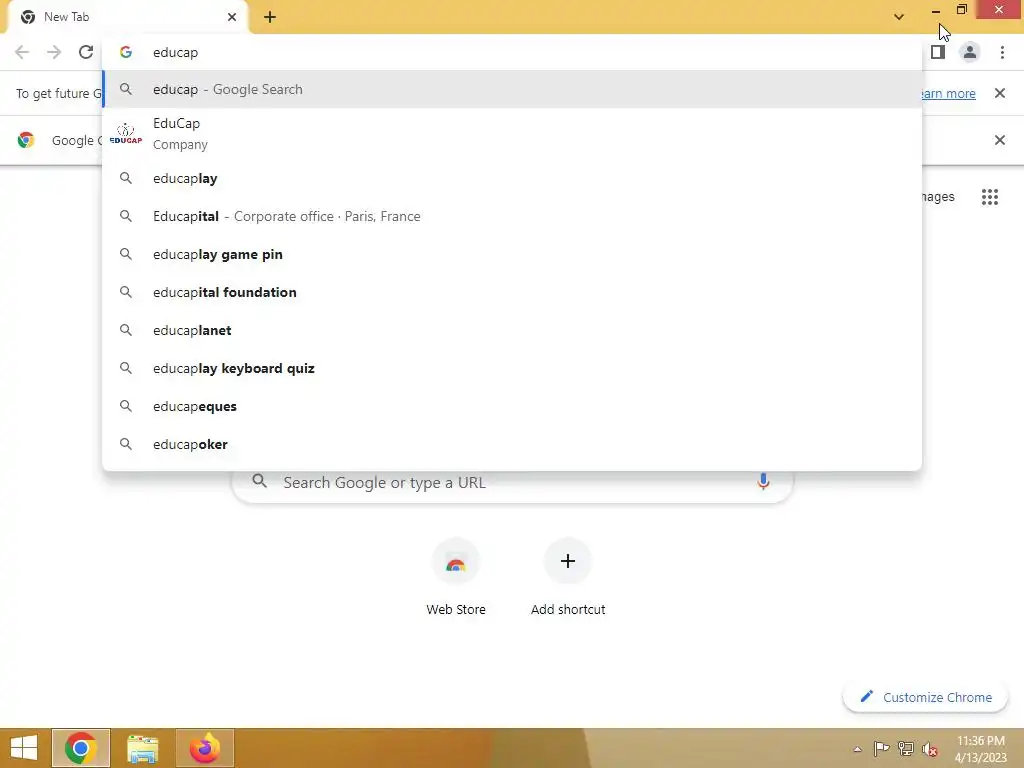Click the voice search microphone icon
The height and width of the screenshot is (768, 1024).
point(763,482)
